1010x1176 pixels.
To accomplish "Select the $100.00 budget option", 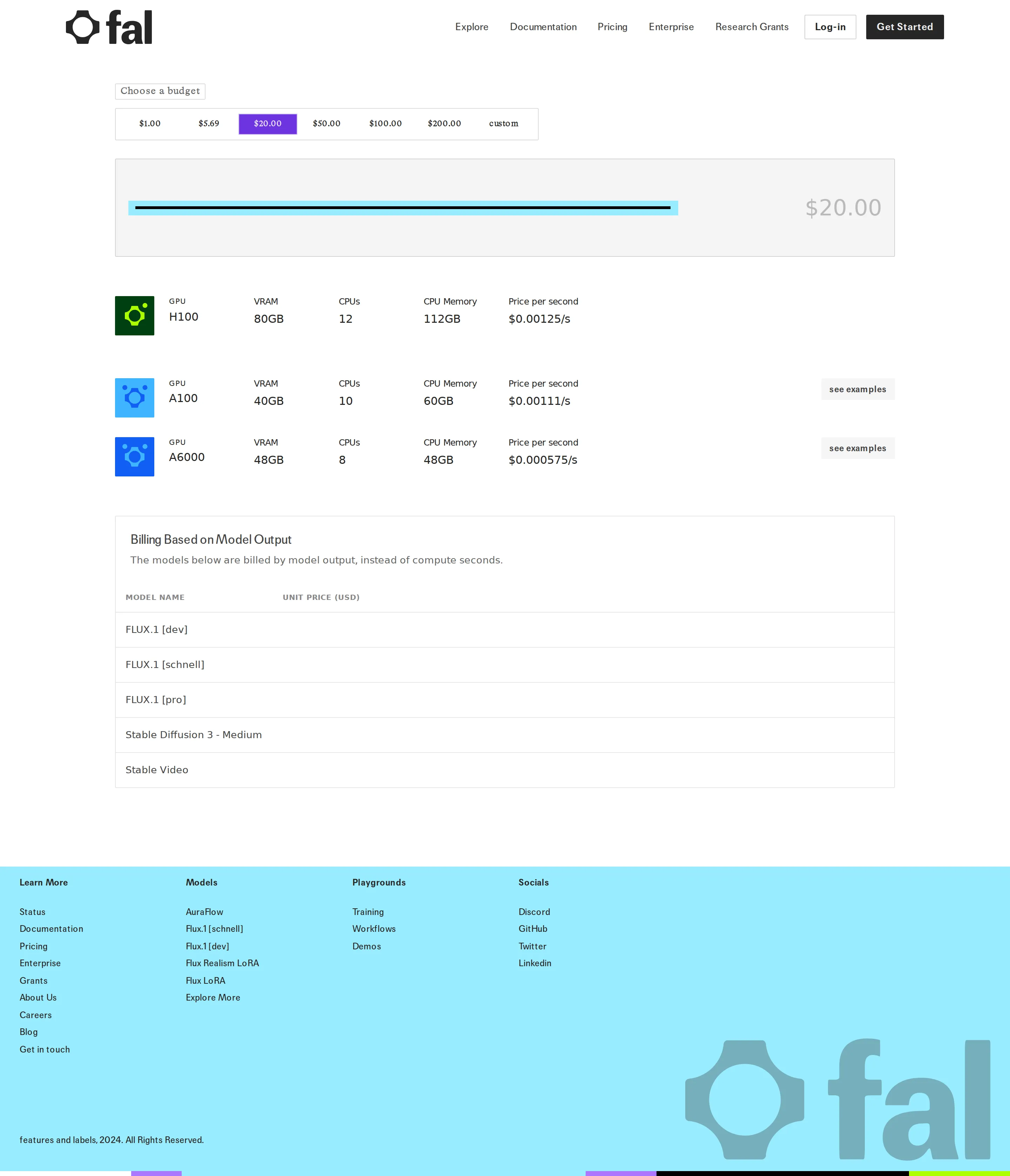I will (385, 124).
